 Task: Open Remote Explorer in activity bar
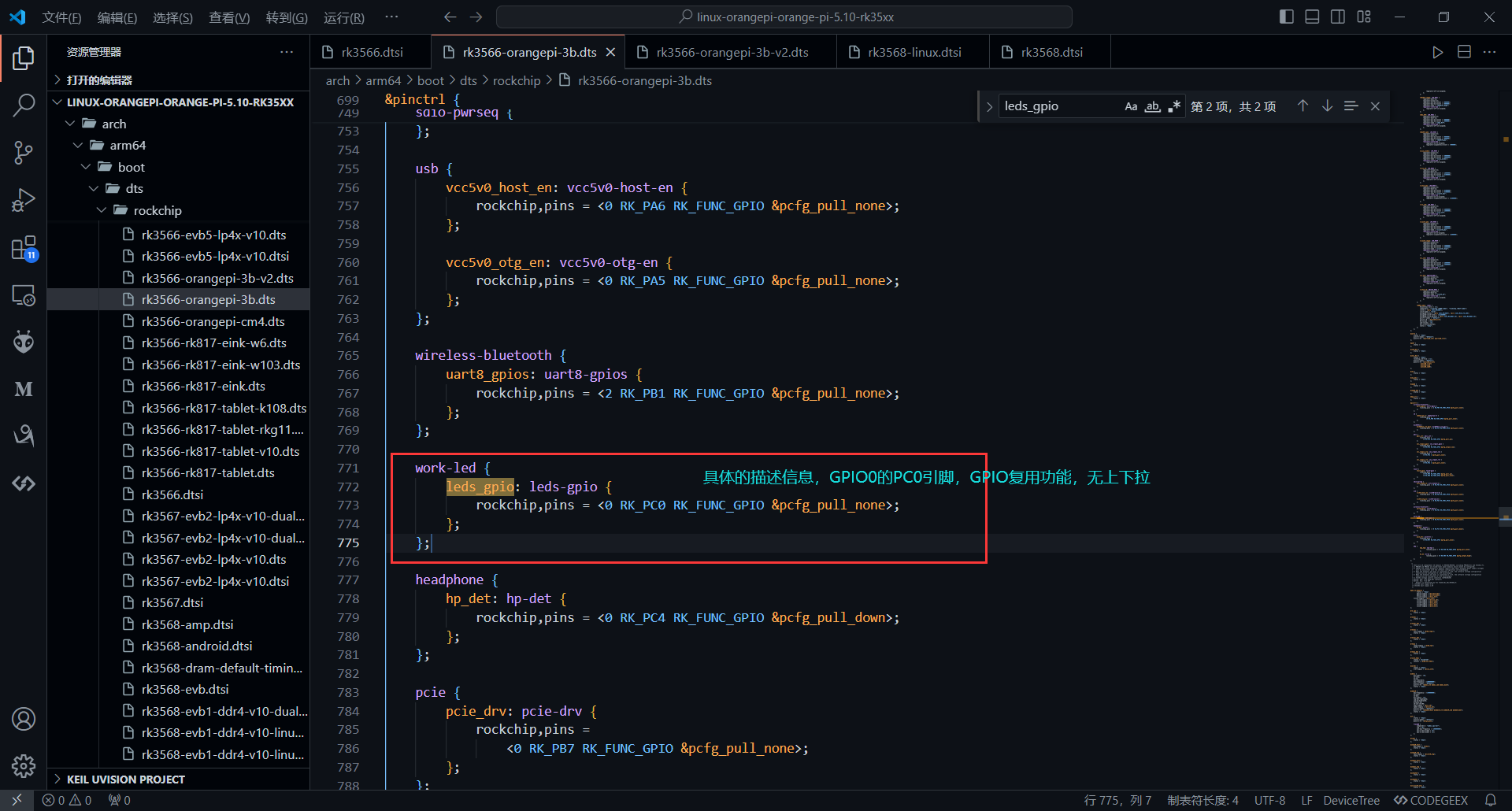click(24, 295)
